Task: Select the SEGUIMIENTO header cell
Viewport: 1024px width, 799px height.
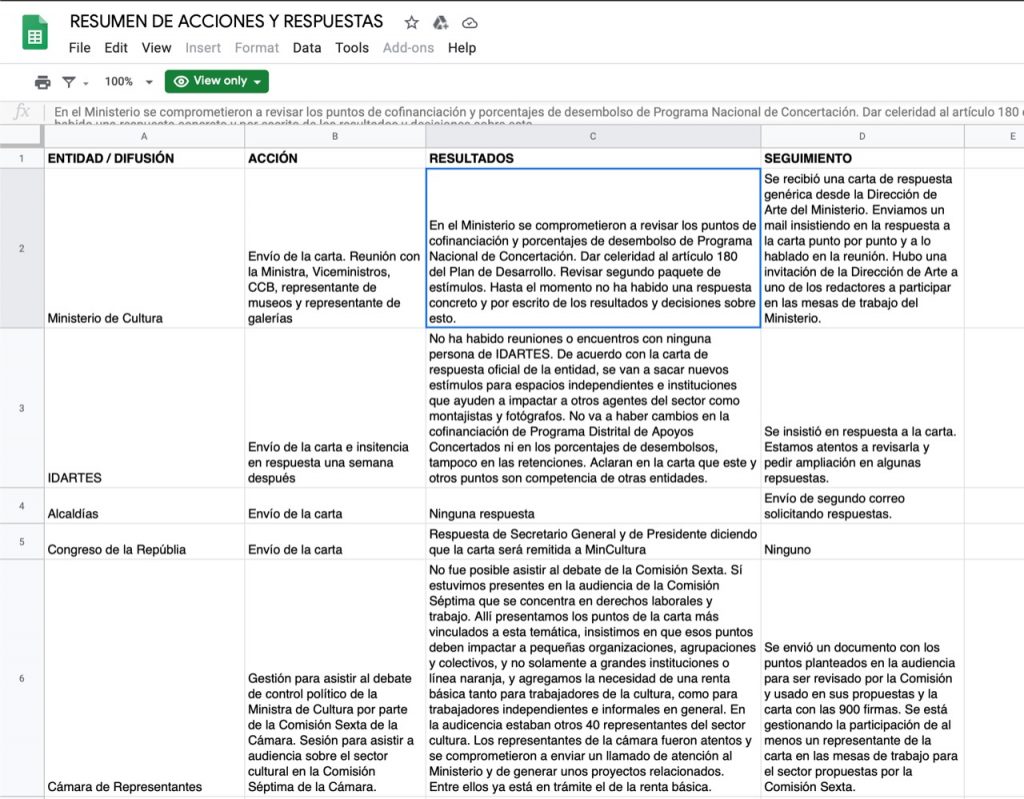Action: (x=861, y=158)
